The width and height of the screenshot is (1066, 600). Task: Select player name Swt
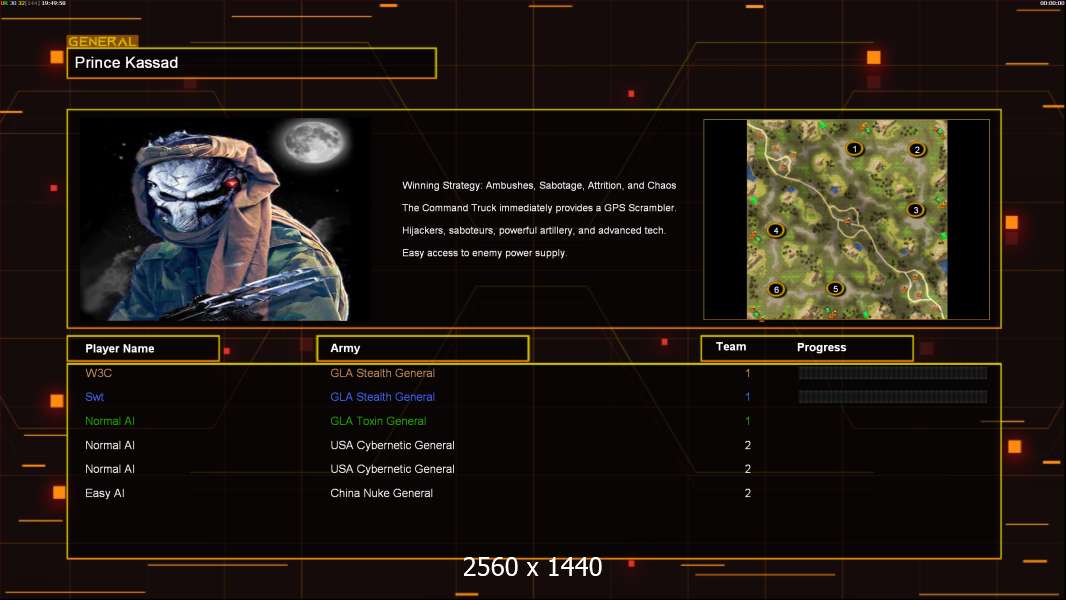94,397
